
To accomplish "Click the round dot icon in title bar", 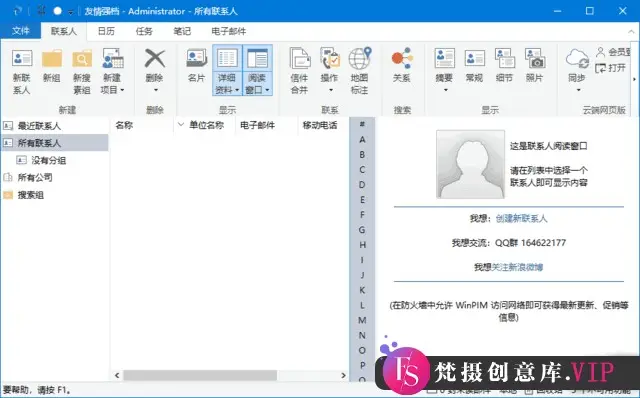I will [x=58, y=11].
